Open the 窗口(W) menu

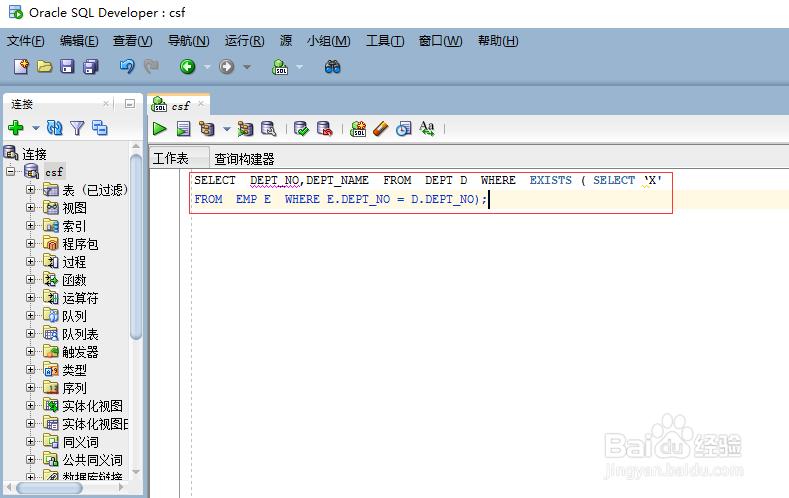coord(440,41)
